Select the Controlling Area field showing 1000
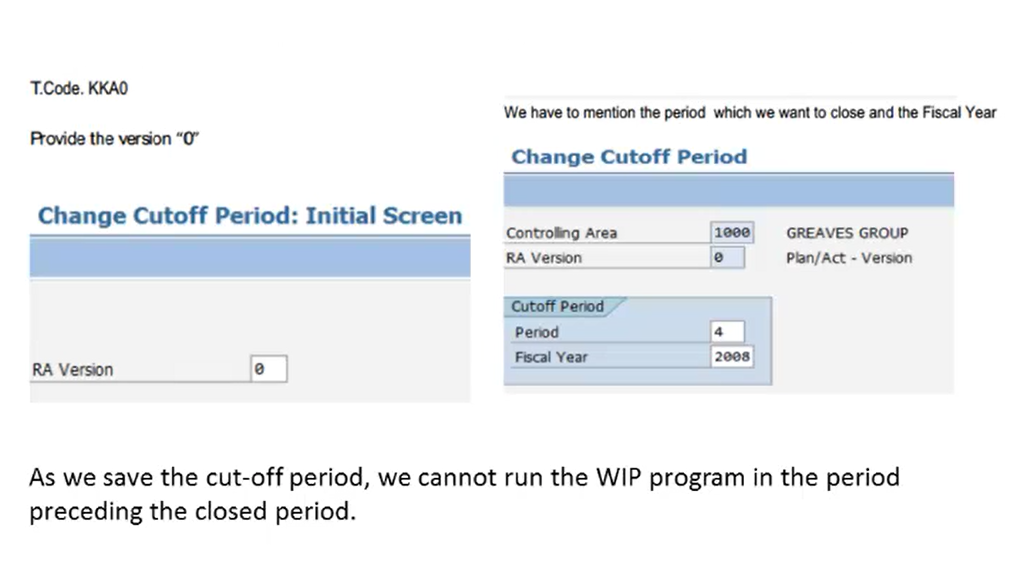 click(732, 233)
